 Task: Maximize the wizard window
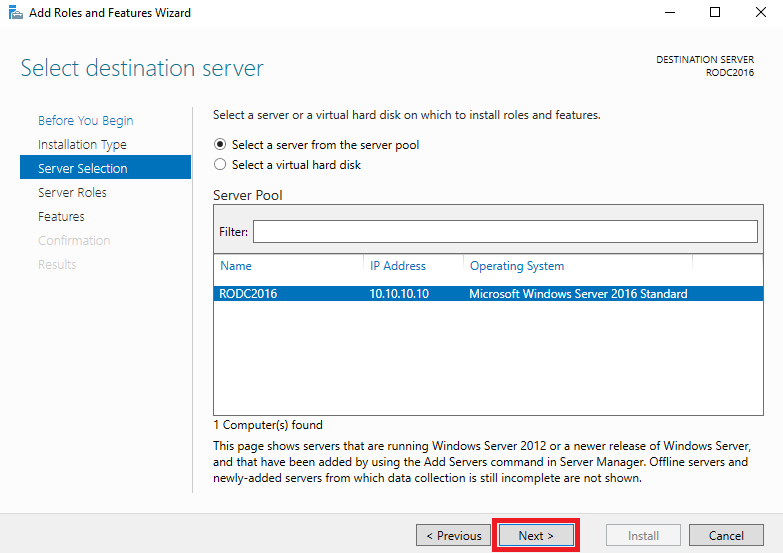pos(715,12)
